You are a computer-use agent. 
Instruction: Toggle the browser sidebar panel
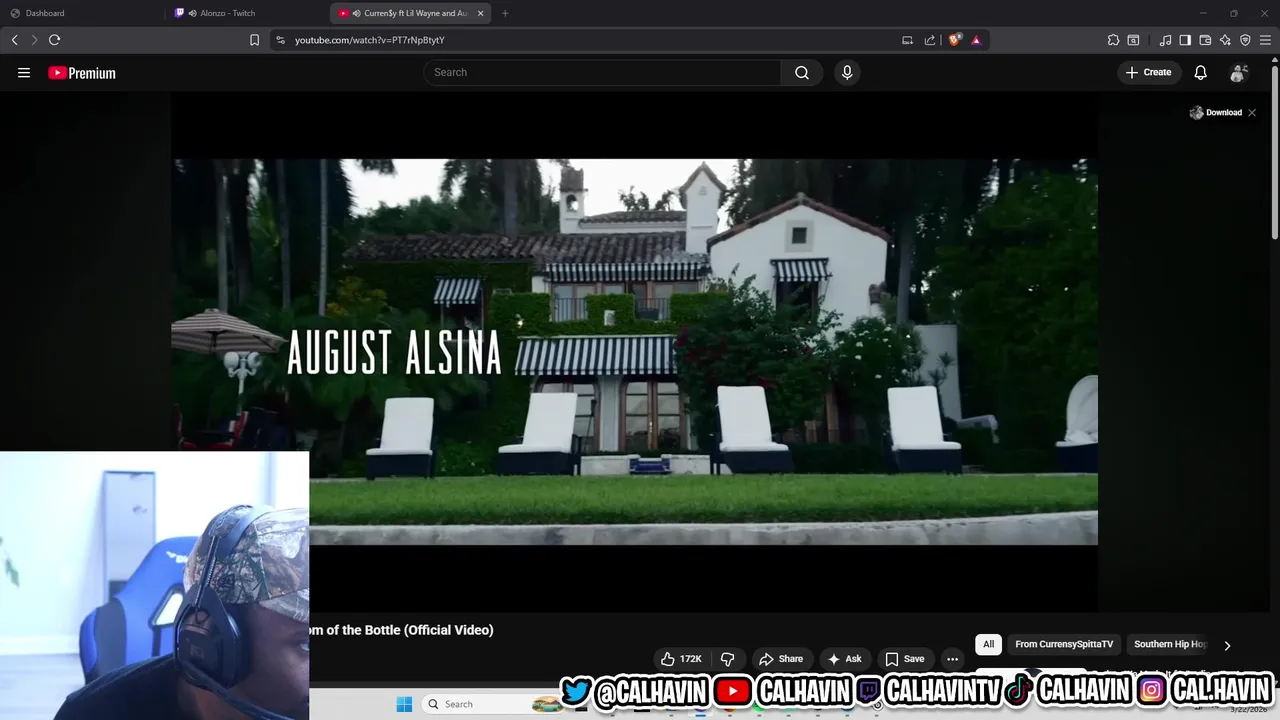click(x=1185, y=40)
